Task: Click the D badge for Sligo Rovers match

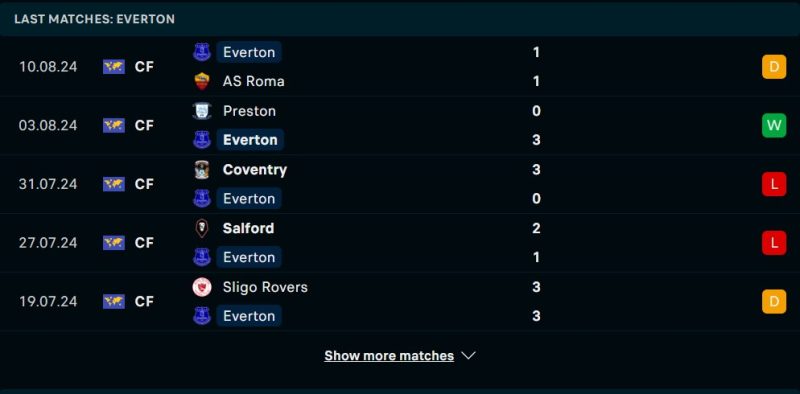Action: 774,302
